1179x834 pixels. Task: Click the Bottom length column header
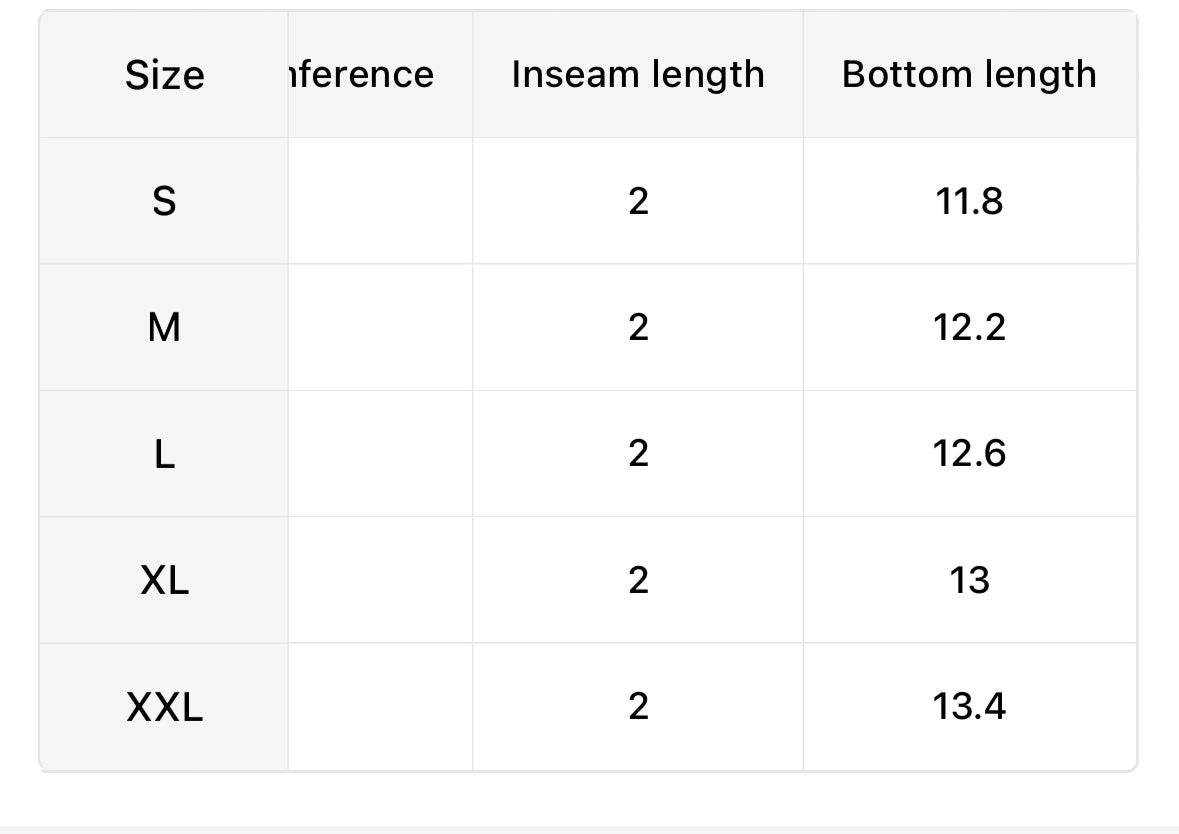tap(969, 74)
